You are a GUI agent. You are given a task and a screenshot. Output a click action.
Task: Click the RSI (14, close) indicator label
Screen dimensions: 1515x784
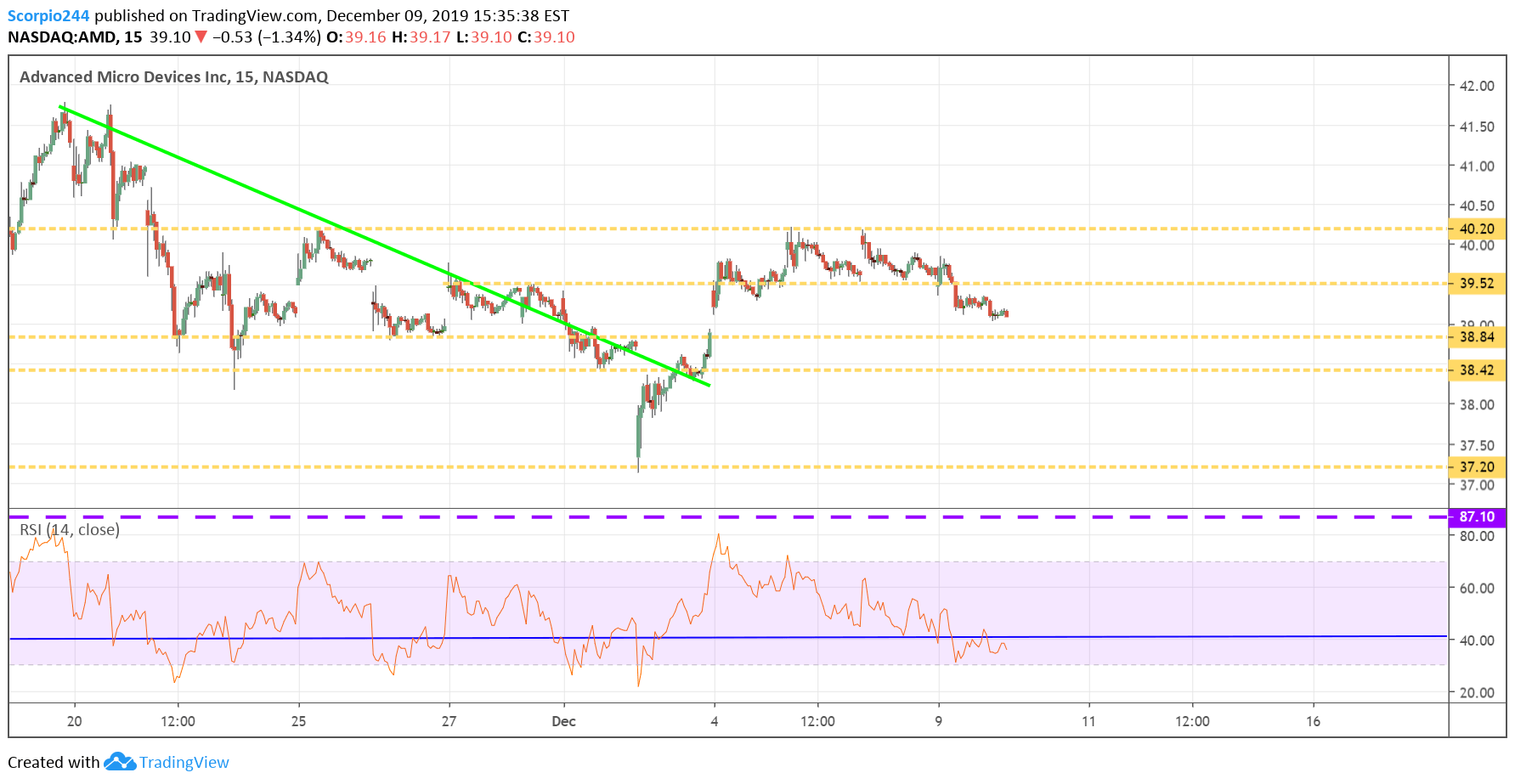70,530
